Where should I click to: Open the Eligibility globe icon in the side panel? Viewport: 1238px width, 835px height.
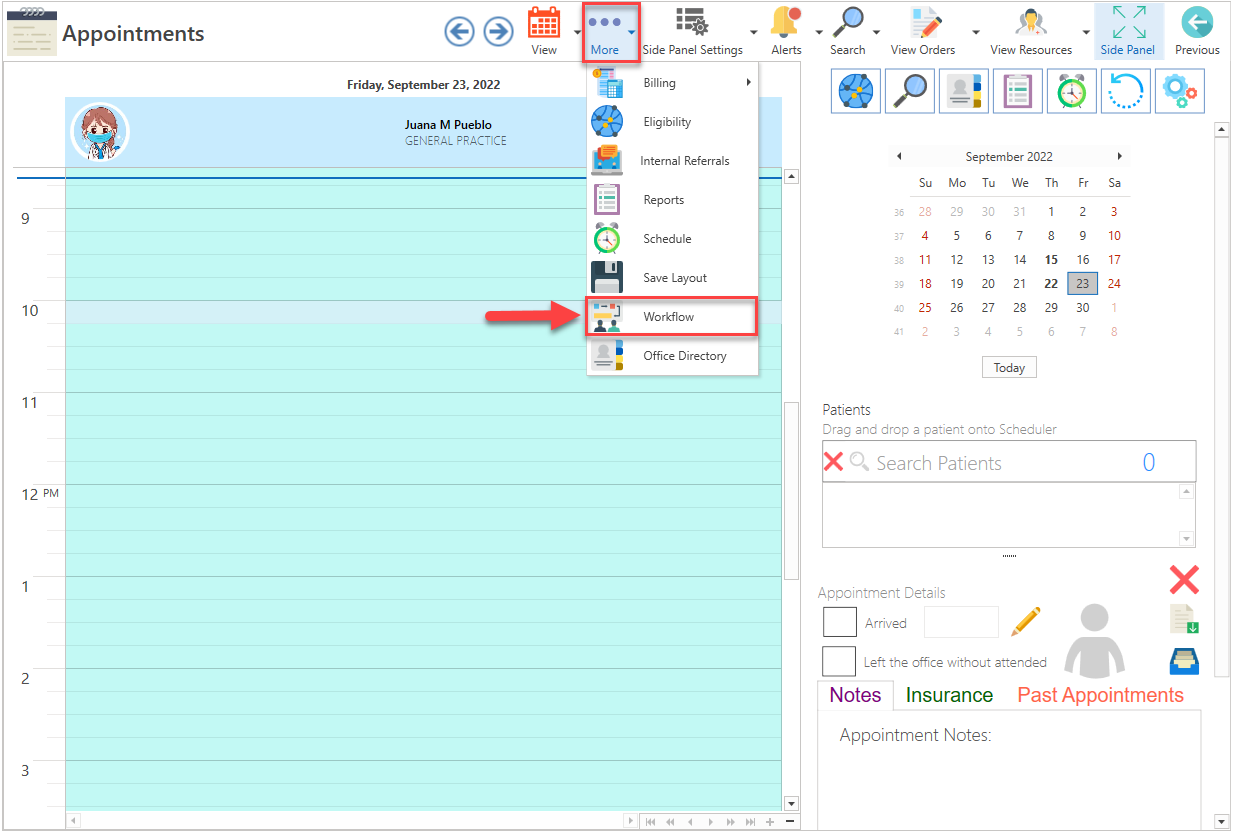point(855,91)
